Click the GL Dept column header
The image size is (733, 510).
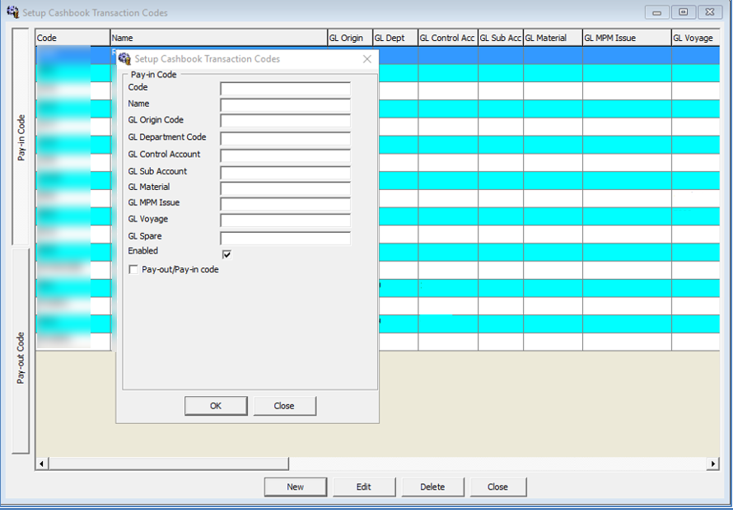coord(395,38)
